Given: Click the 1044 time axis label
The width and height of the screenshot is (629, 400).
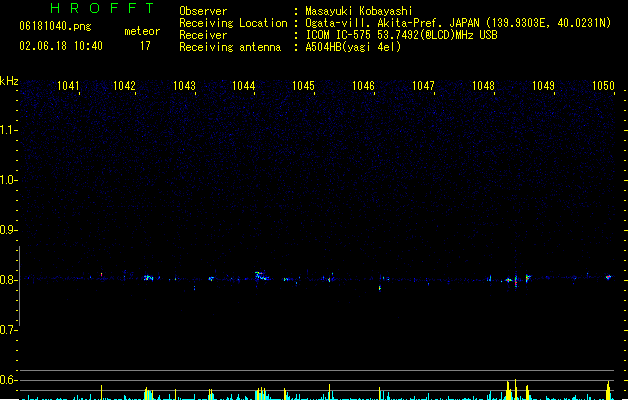Looking at the screenshot, I should pos(244,86).
